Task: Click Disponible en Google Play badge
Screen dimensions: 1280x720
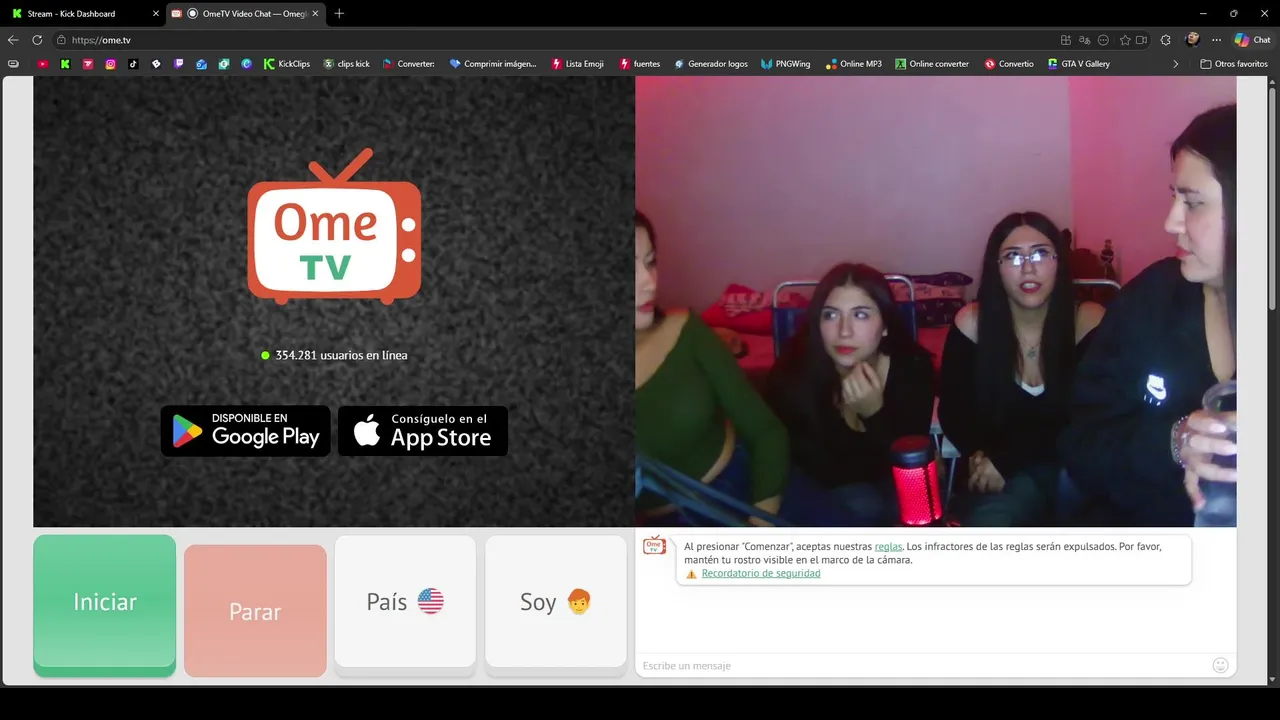Action: click(246, 431)
